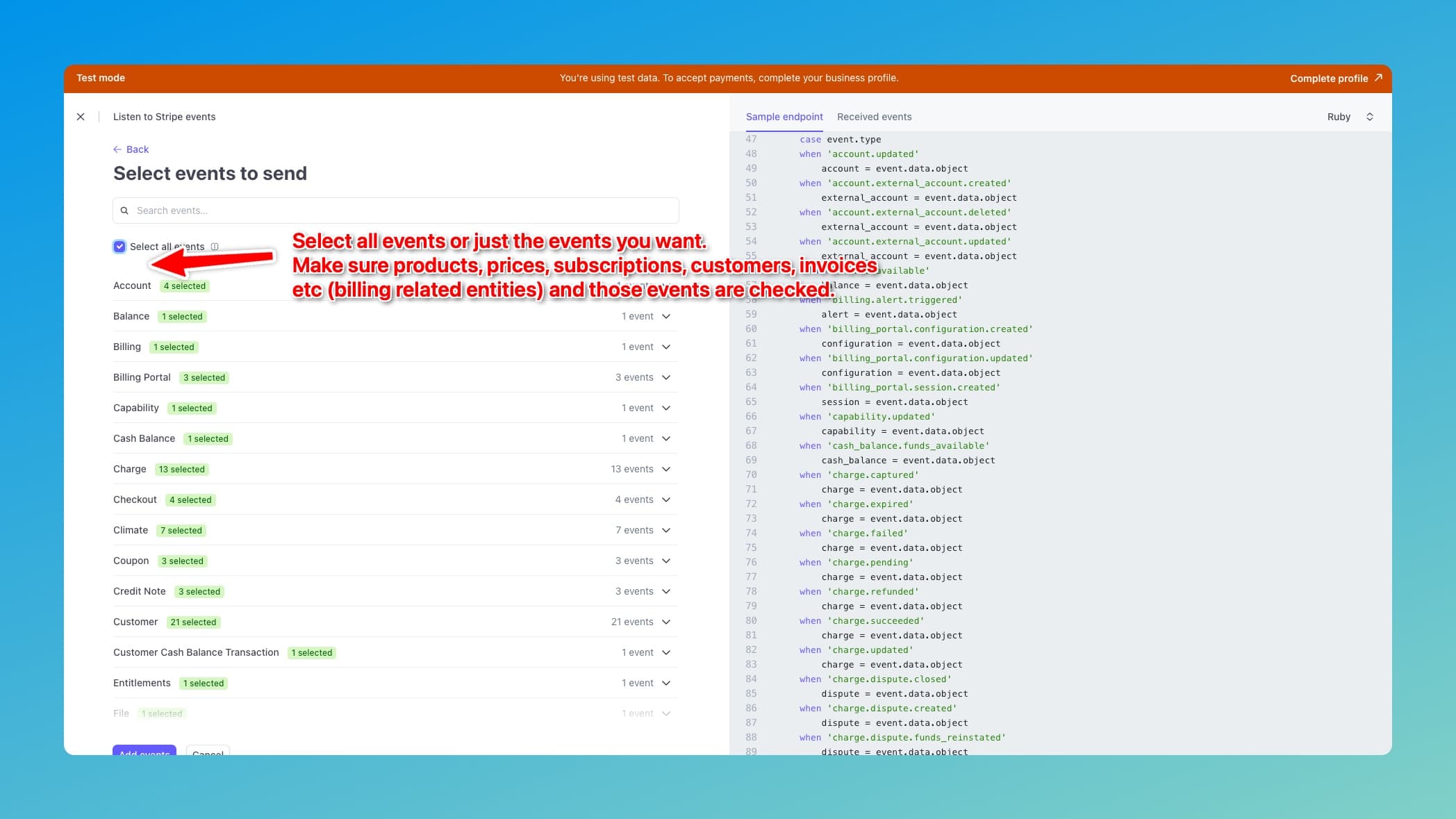
Task: Uncheck the Select all events checkbox
Action: tap(119, 246)
